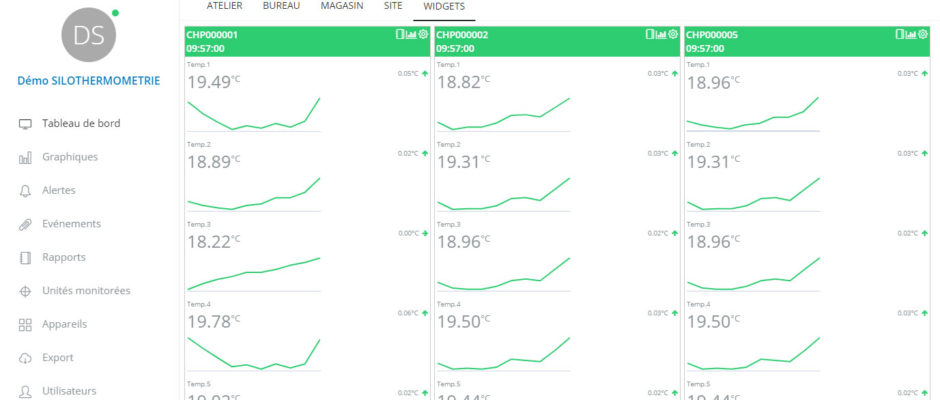Open report icon on CHP000005 widget

(899, 34)
